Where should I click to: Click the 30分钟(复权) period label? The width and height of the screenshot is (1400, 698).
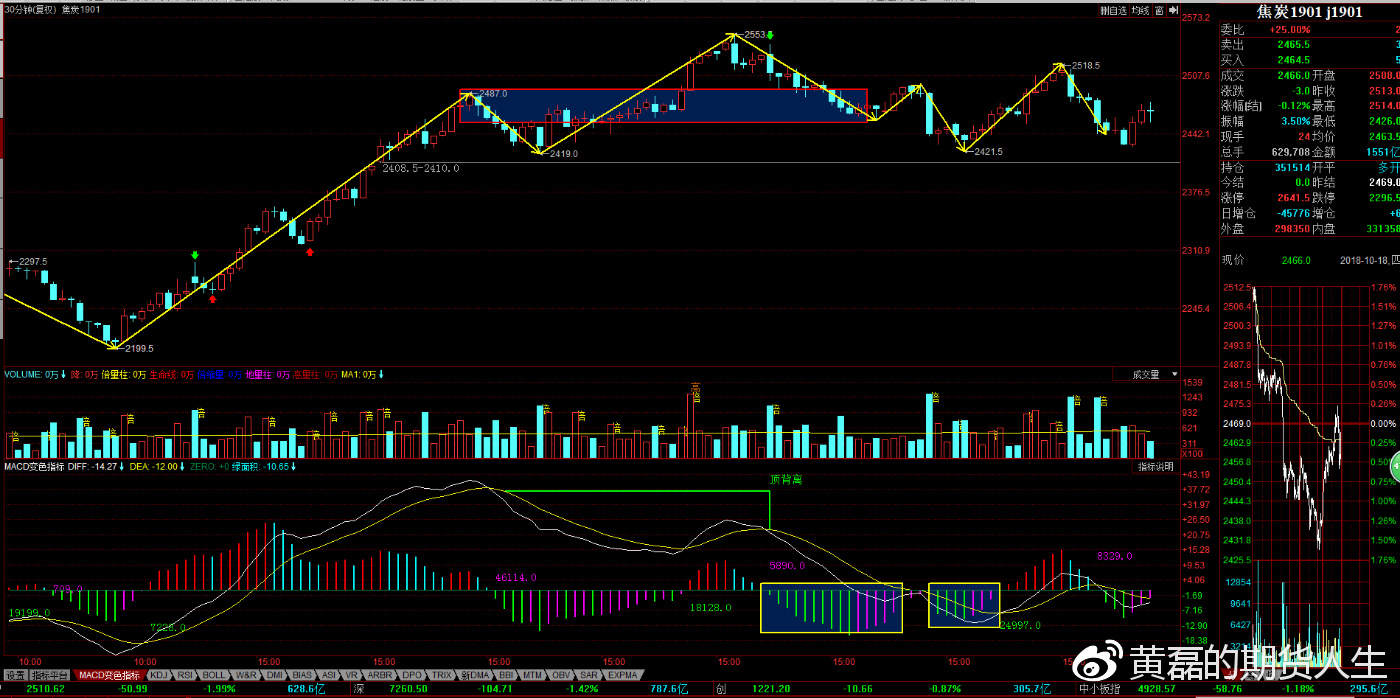[x=29, y=10]
